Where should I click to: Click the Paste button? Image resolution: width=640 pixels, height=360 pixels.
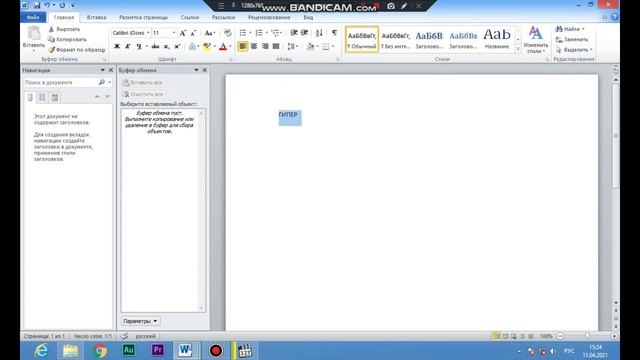point(33,38)
